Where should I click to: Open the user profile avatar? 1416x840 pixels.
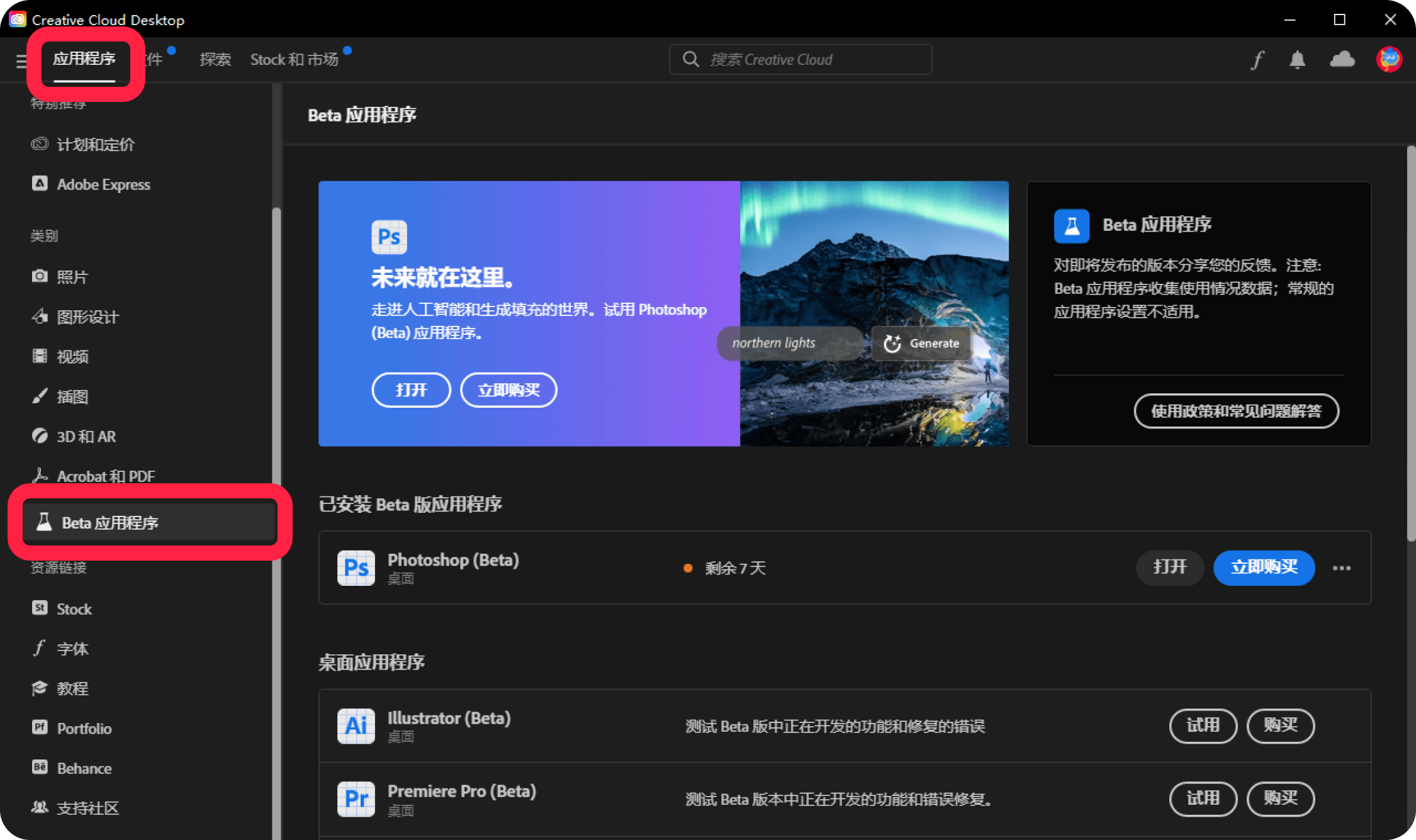coord(1389,59)
